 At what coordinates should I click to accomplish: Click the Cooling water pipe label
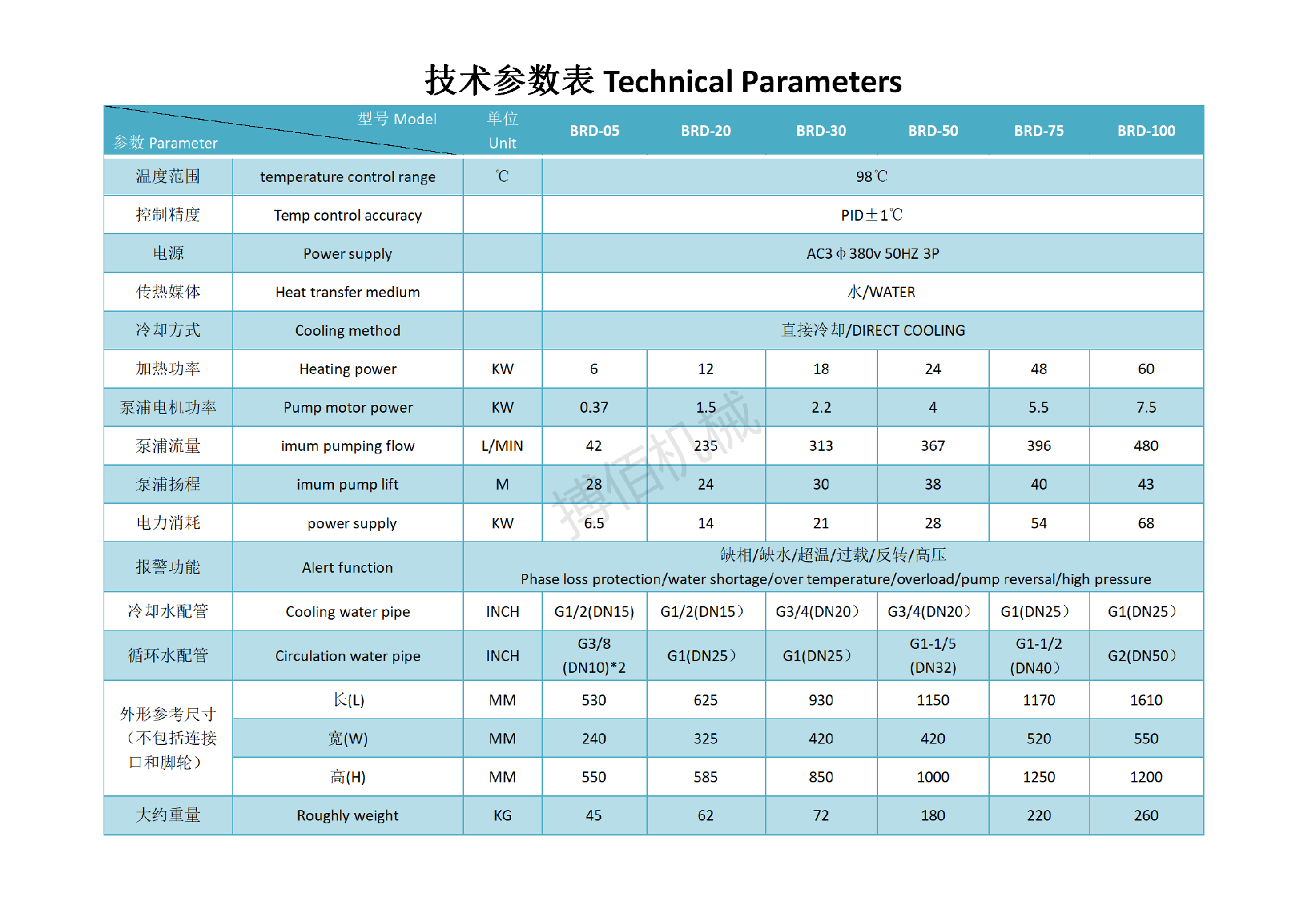[x=347, y=612]
